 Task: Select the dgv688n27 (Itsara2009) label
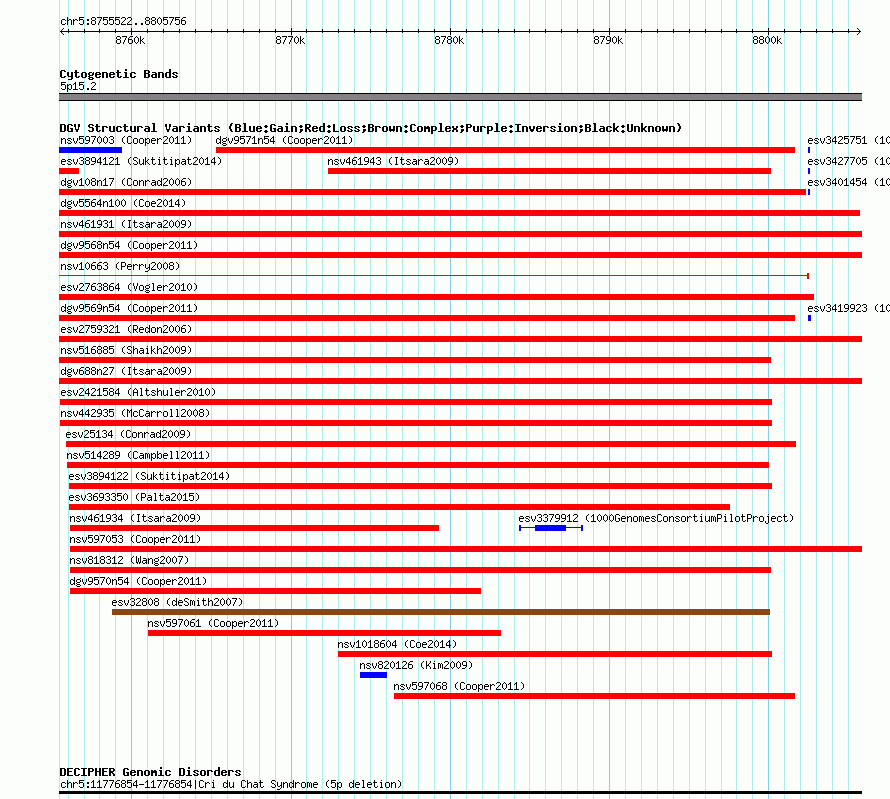tap(126, 371)
